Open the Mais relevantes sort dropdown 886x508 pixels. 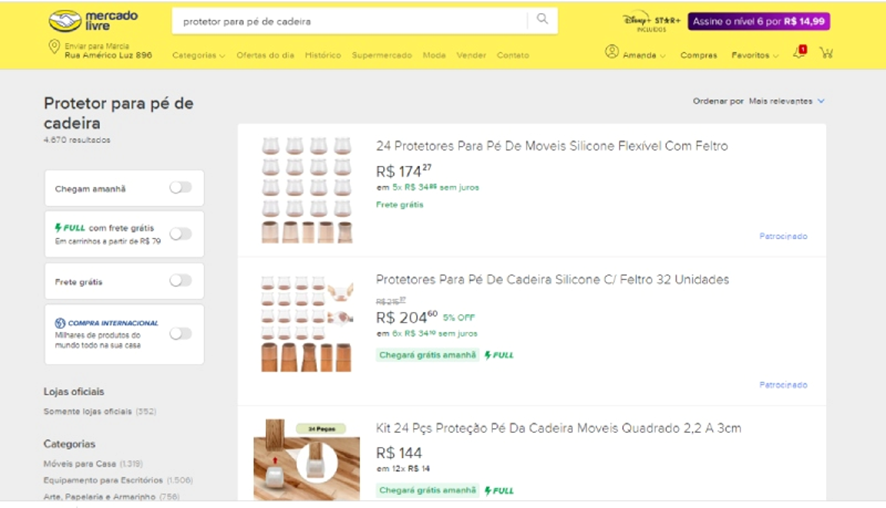(787, 101)
